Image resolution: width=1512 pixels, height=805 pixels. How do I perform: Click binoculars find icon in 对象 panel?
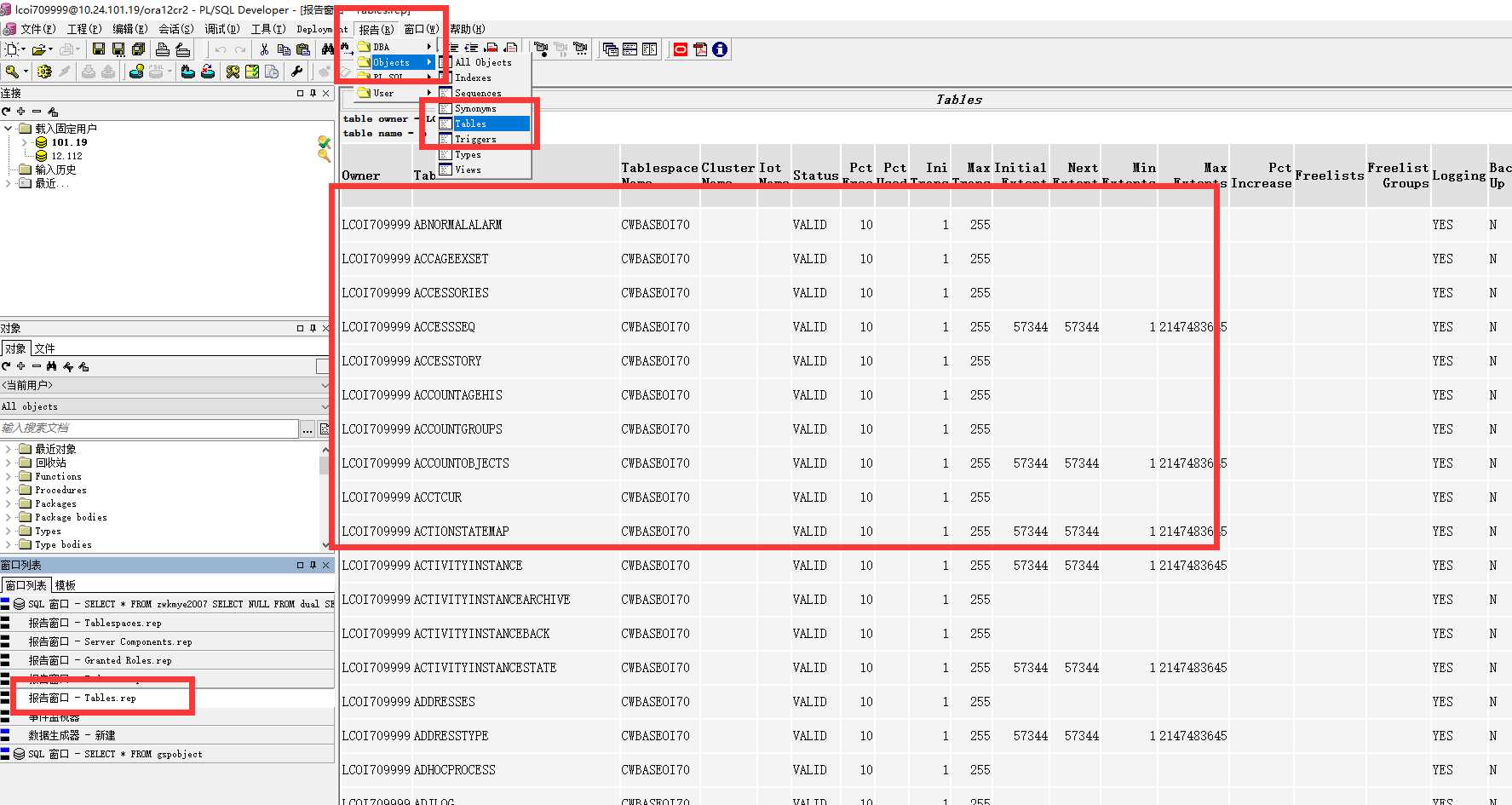coord(52,366)
